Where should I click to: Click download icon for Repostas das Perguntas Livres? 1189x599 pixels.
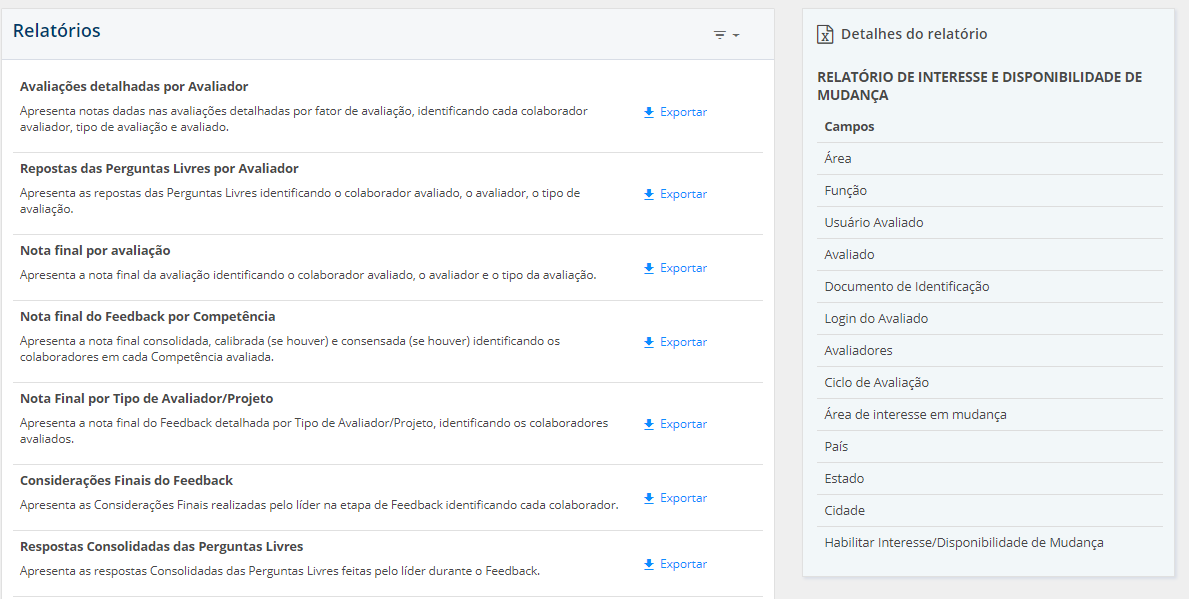[x=649, y=194]
